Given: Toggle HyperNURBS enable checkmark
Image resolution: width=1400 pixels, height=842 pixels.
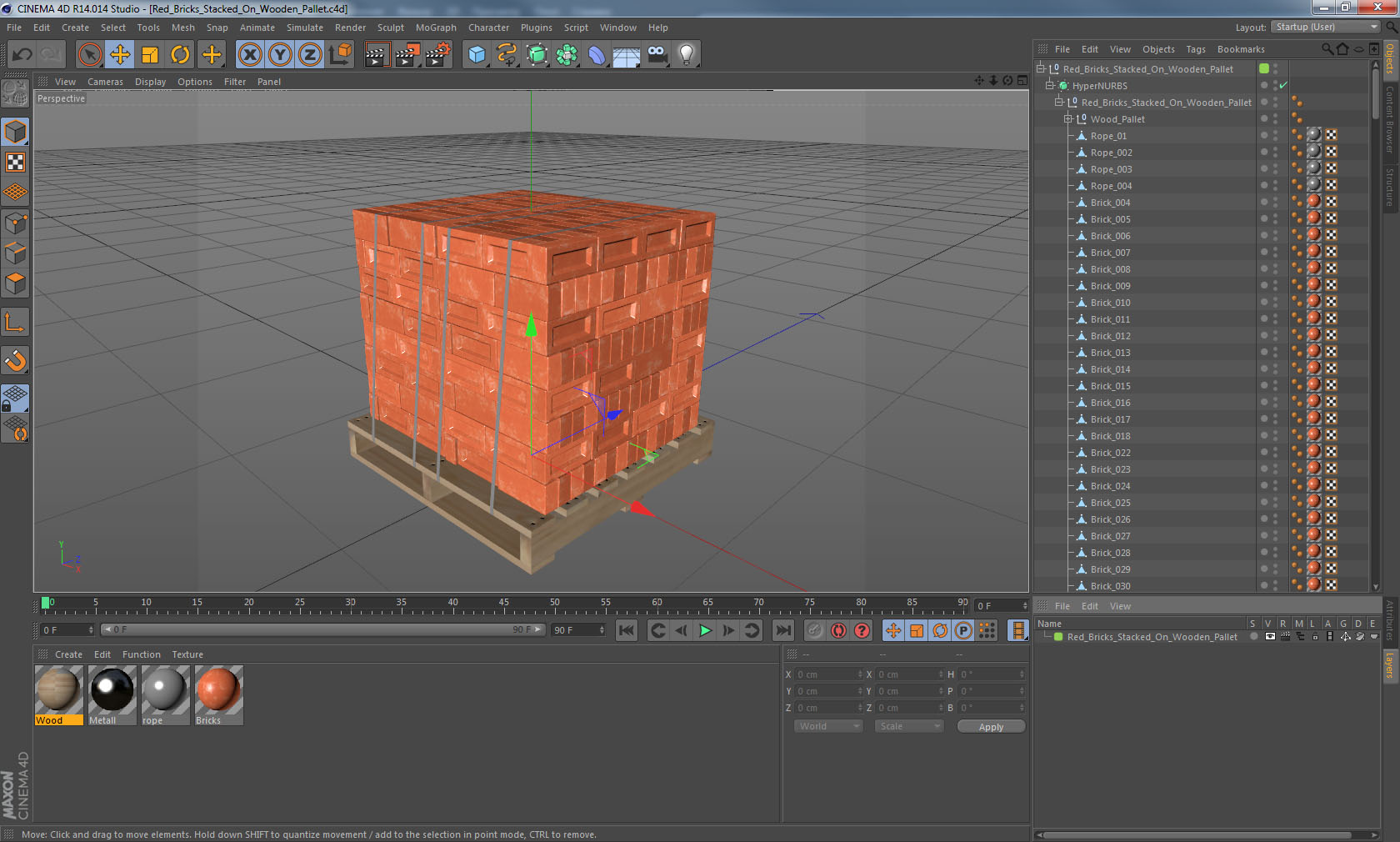Looking at the screenshot, I should click(x=1283, y=86).
